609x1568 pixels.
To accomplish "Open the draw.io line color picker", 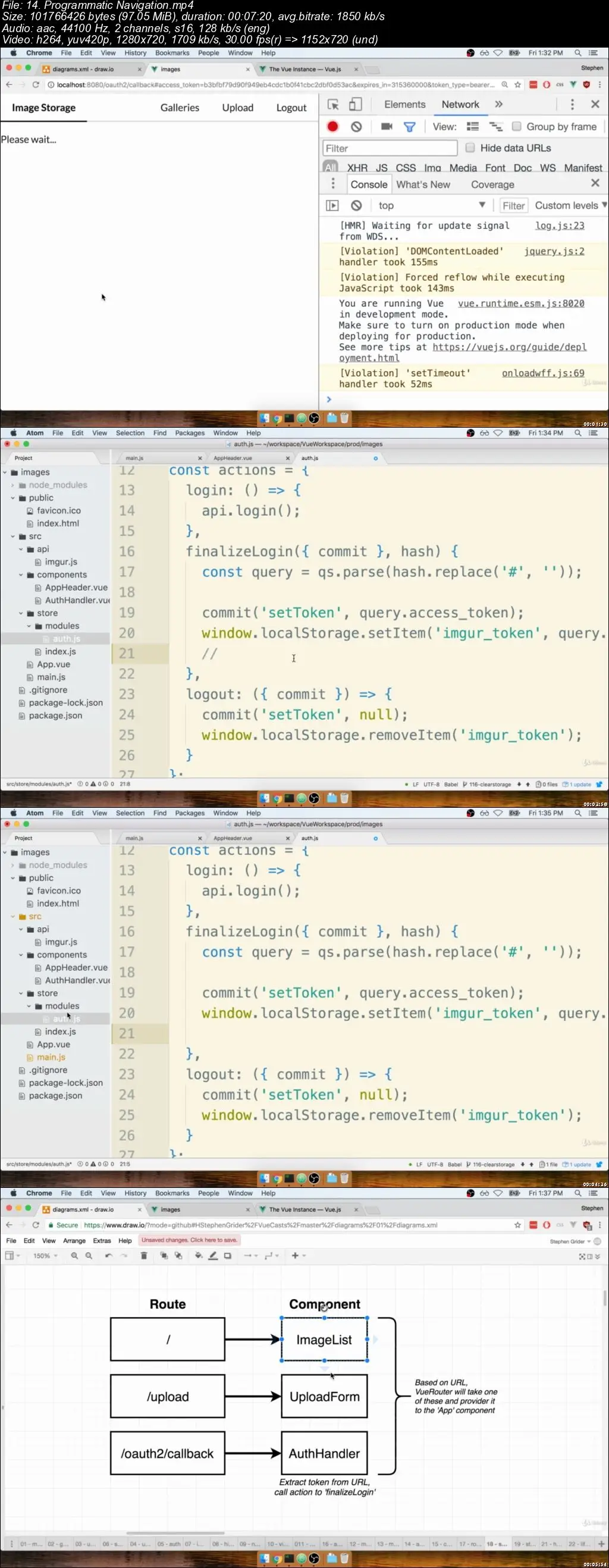I will [x=213, y=1256].
